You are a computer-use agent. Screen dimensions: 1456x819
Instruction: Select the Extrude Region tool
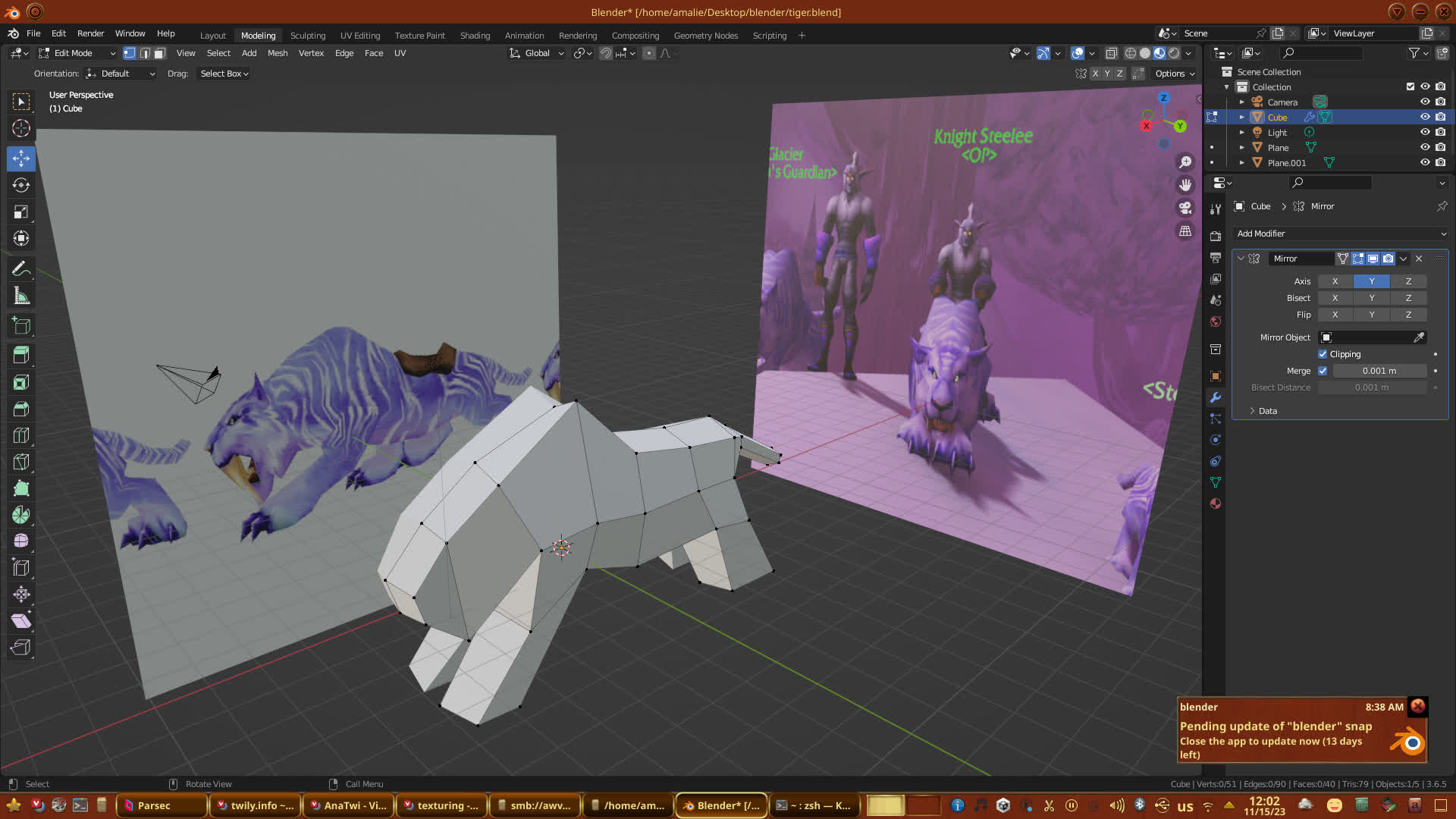(21, 355)
